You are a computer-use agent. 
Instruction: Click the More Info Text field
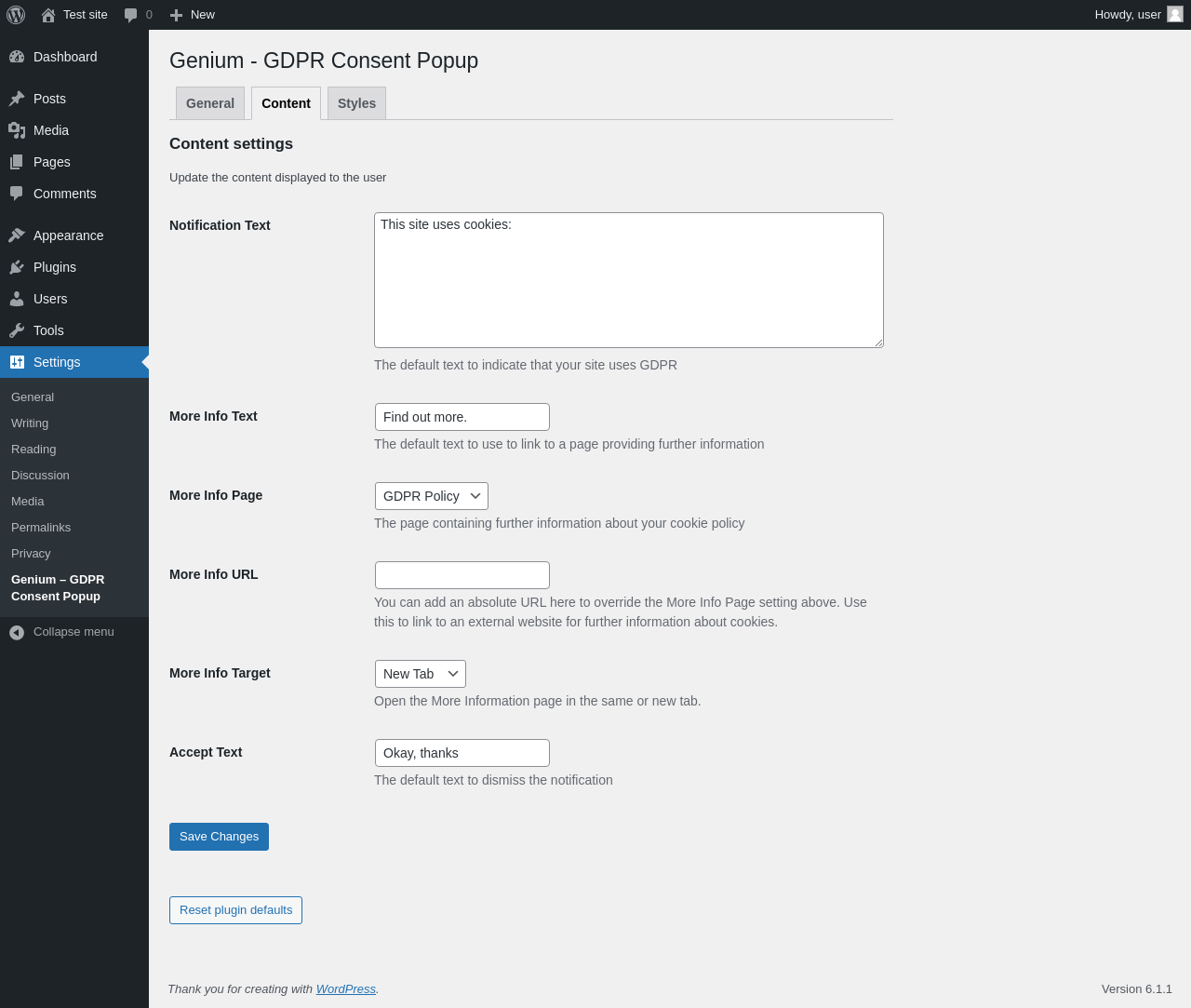tap(462, 417)
